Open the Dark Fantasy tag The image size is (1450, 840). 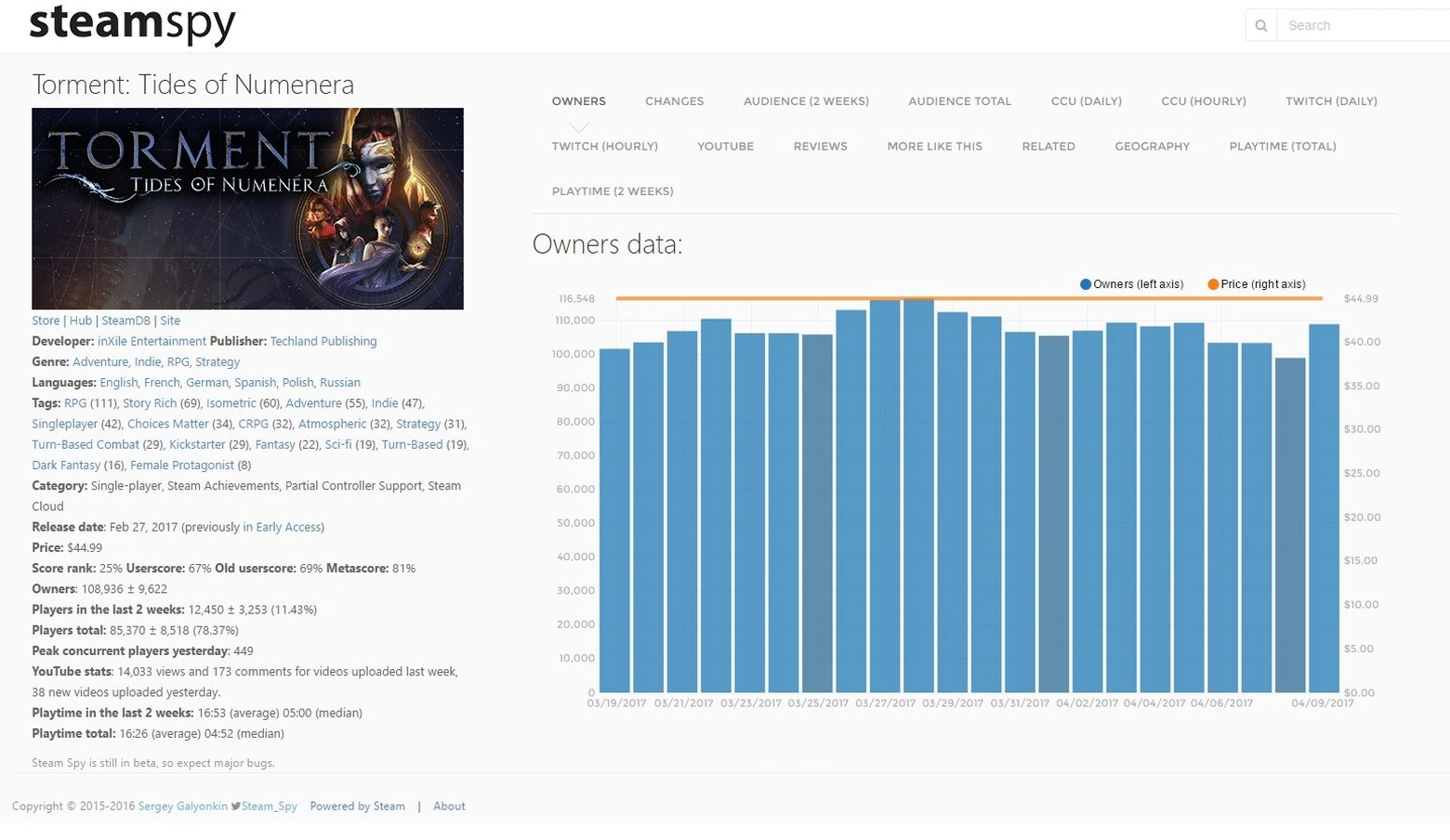[x=66, y=466]
